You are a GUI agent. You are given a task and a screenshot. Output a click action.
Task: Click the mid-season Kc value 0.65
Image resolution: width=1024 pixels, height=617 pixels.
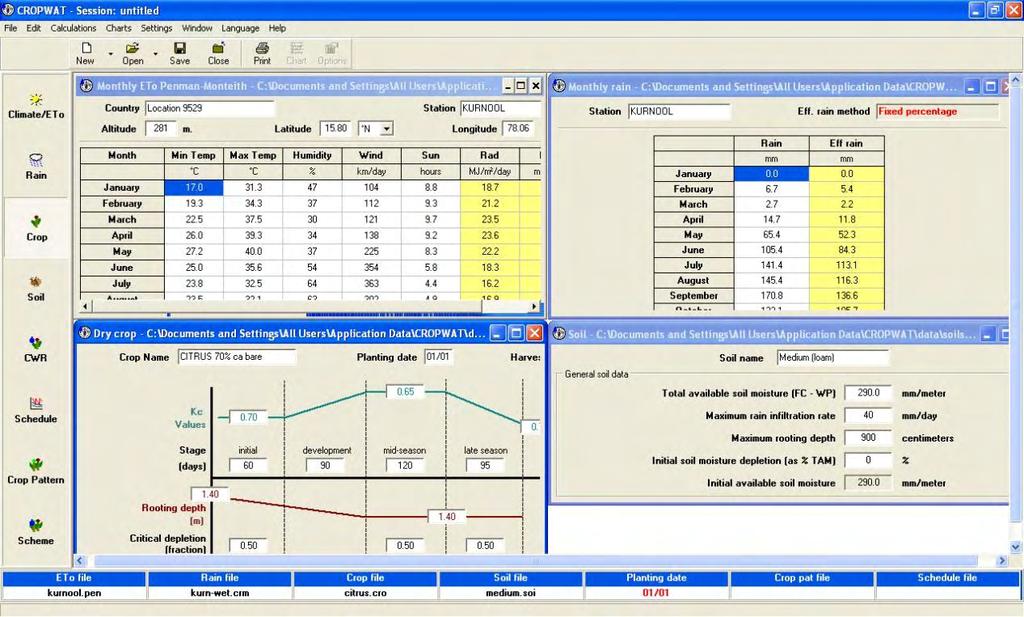click(405, 392)
